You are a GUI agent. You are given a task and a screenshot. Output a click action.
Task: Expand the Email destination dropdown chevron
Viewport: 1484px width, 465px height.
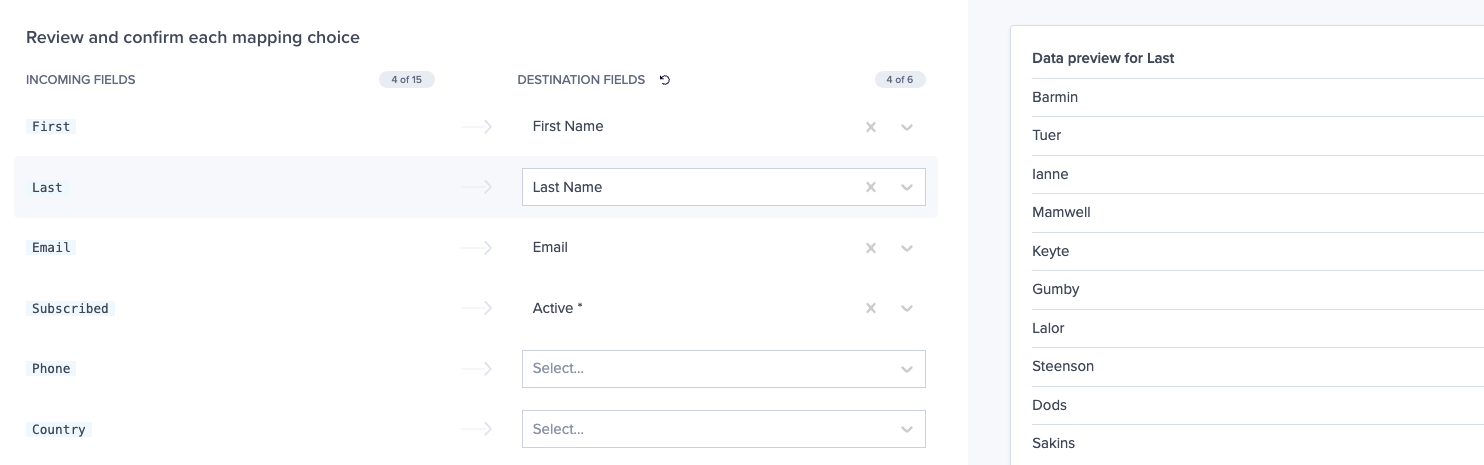(907, 248)
